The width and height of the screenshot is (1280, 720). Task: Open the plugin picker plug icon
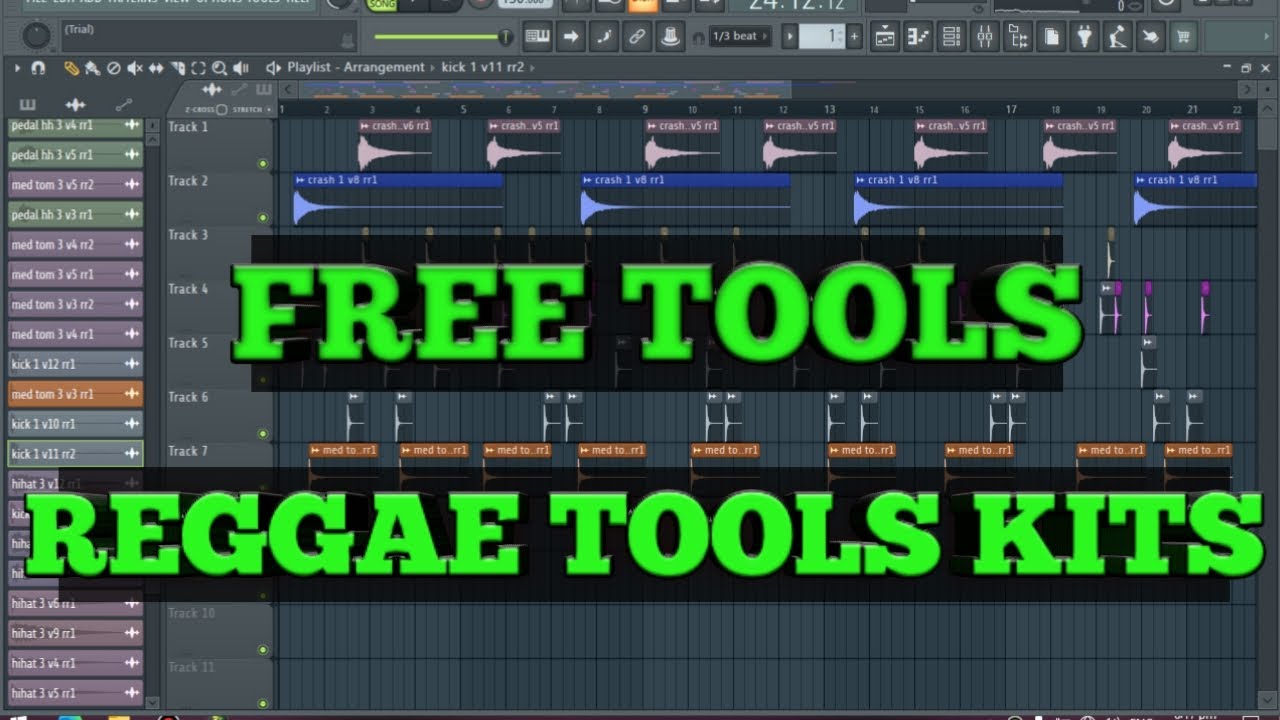pyautogui.click(x=1085, y=37)
